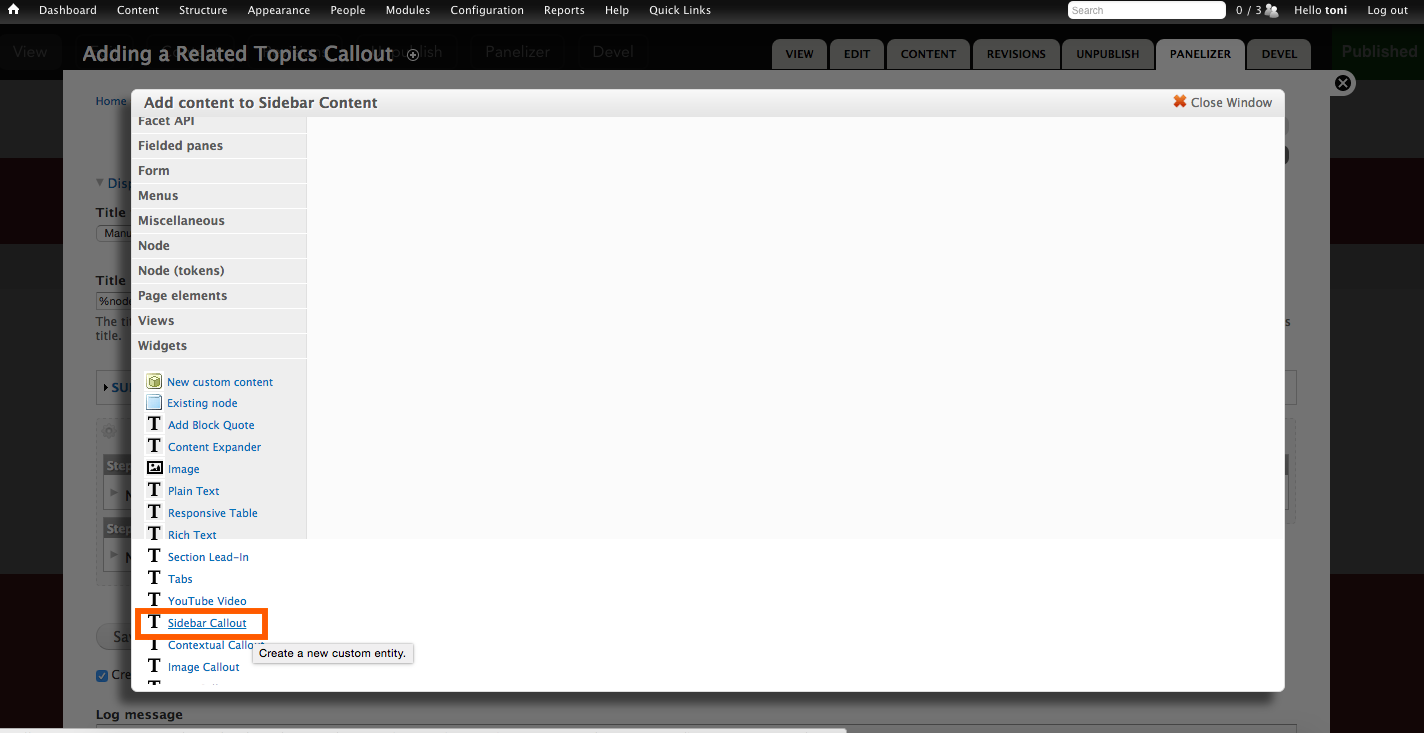Image resolution: width=1424 pixels, height=733 pixels.
Task: Click the T icon beside Plain Text
Action: point(154,490)
